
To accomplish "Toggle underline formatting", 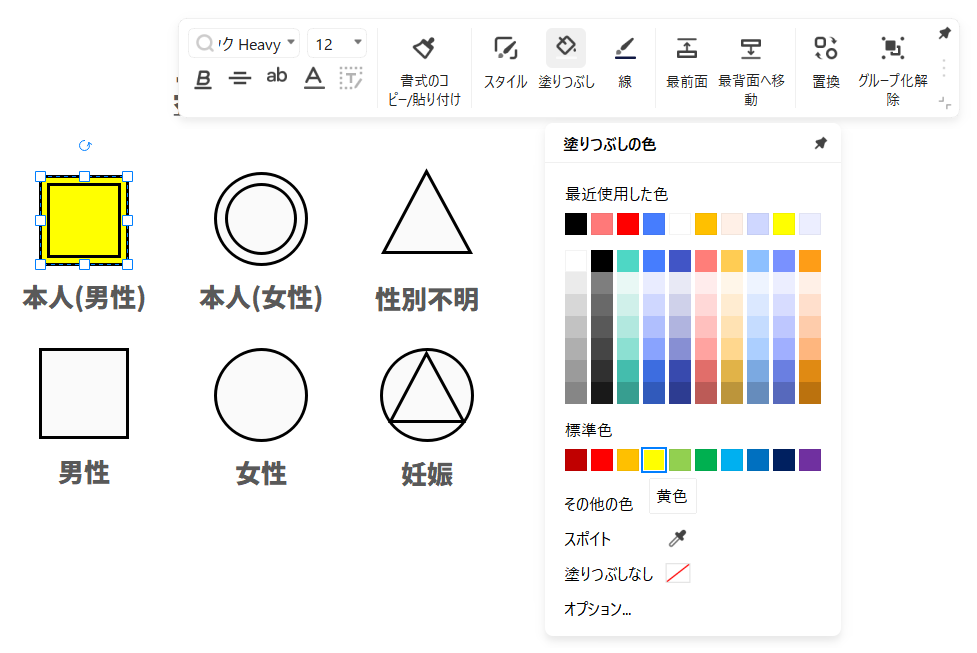I will click(314, 77).
